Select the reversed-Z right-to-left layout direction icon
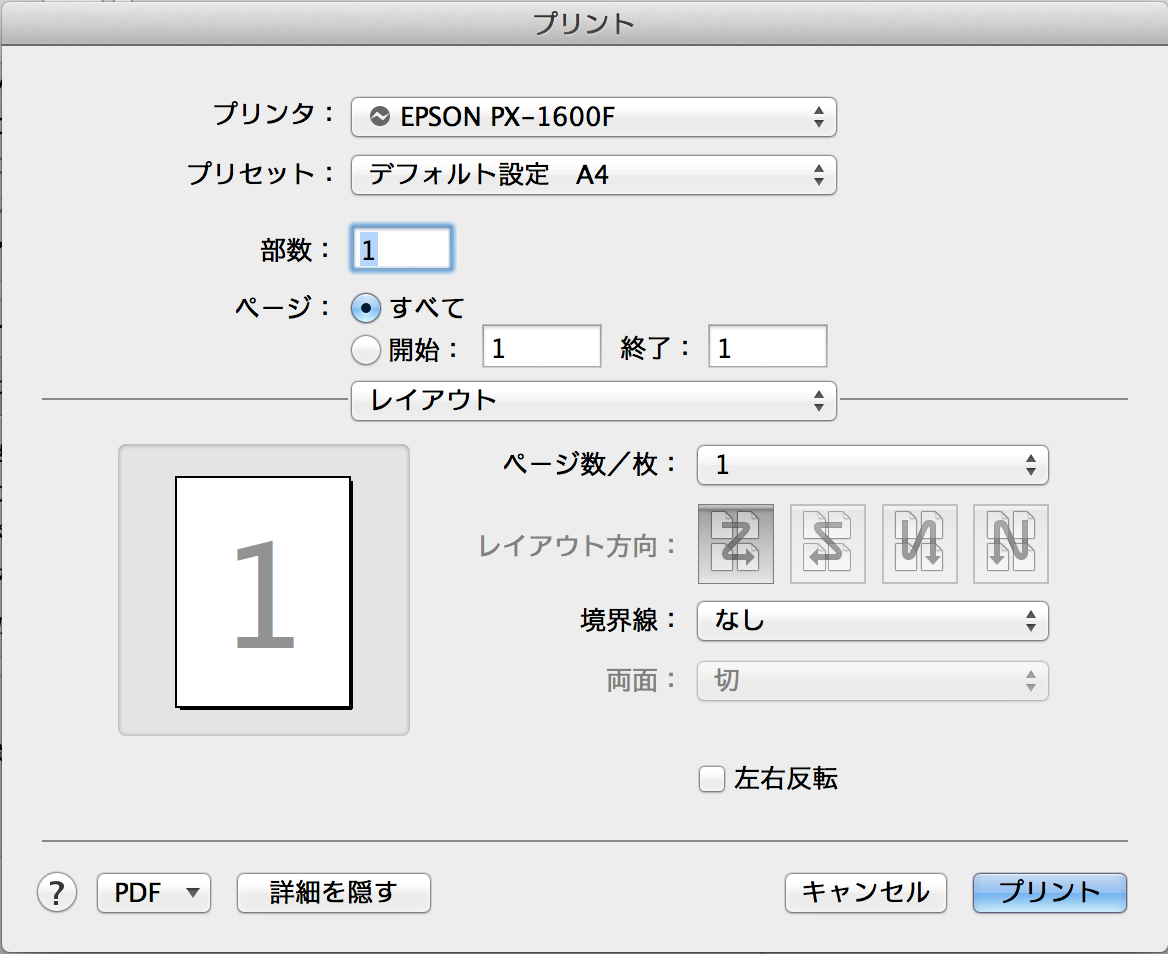 pos(827,544)
